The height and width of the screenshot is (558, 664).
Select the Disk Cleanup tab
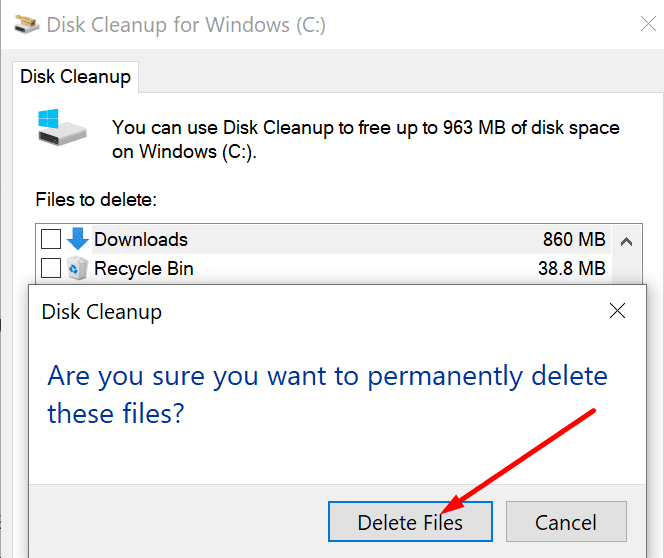pos(75,77)
